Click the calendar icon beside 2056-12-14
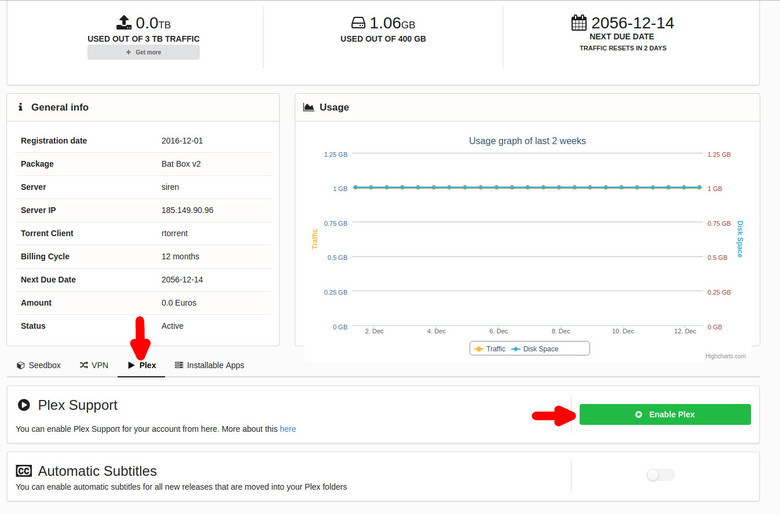780x514 pixels. (579, 22)
